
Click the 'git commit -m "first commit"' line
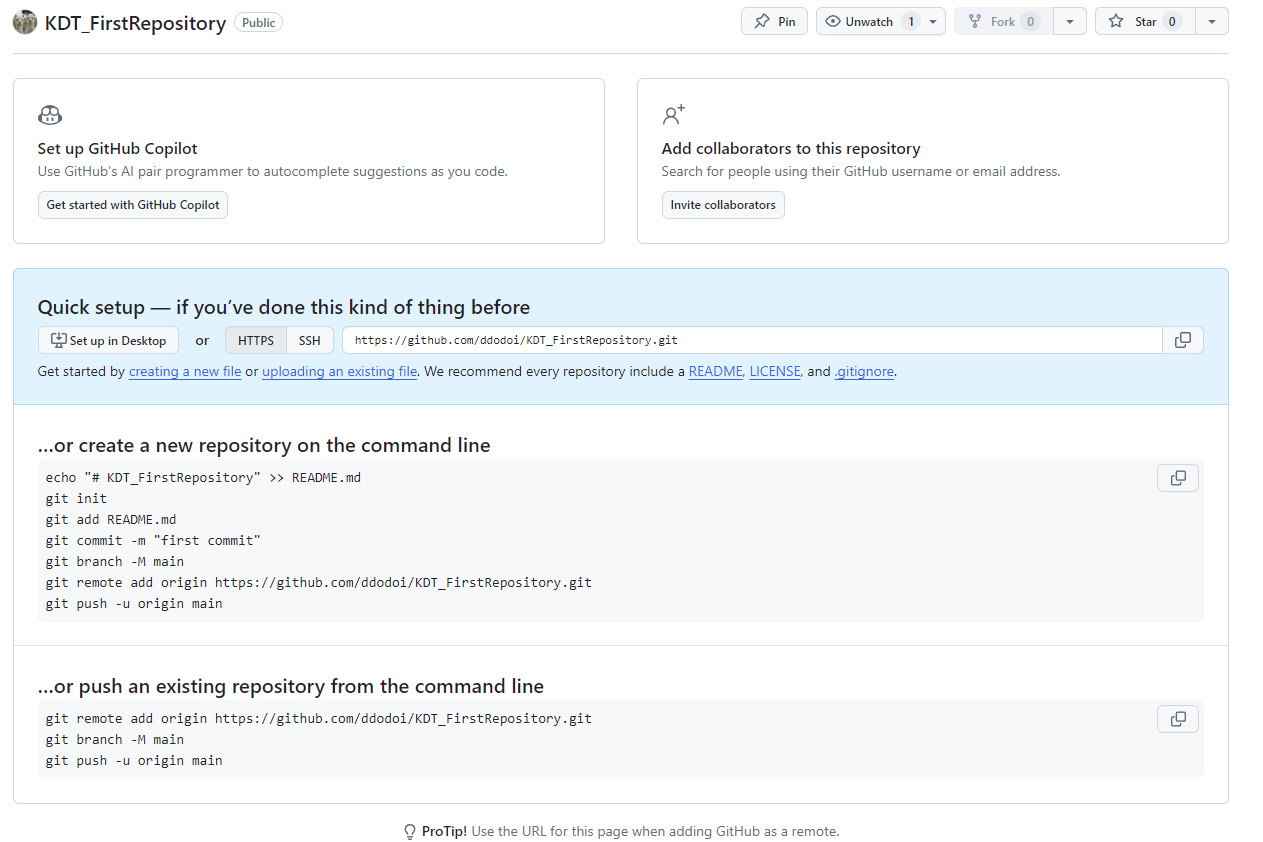click(x=153, y=540)
